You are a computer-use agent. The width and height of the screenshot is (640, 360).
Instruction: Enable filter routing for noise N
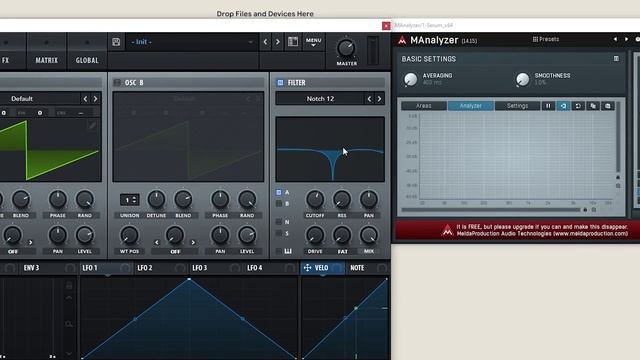tap(279, 222)
